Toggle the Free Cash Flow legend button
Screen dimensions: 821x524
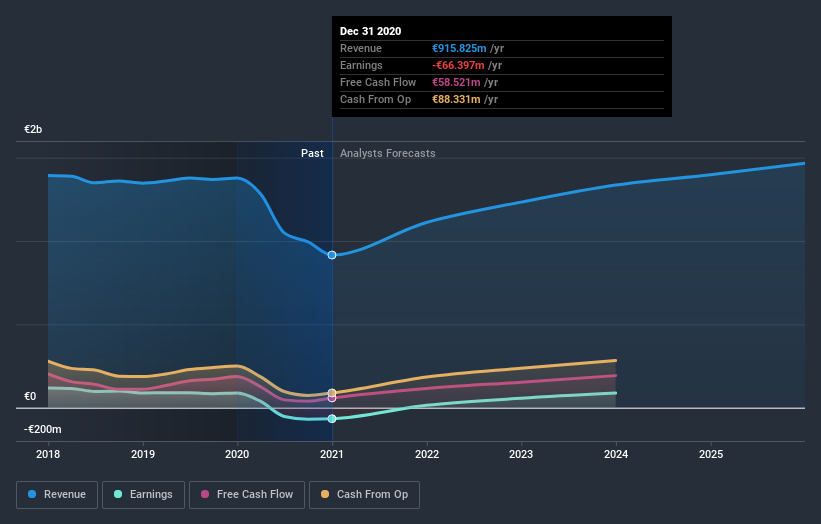coord(247,495)
